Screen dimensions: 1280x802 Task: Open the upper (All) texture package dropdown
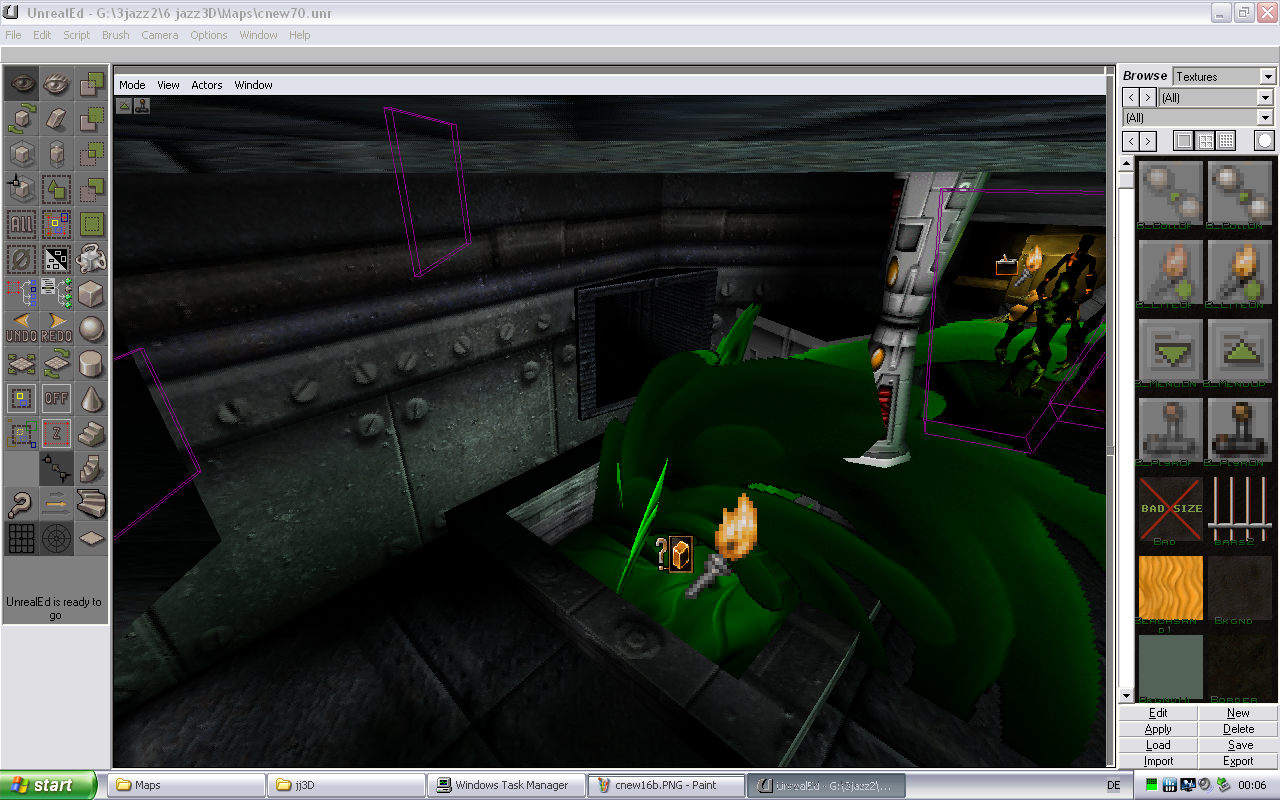tap(1265, 98)
